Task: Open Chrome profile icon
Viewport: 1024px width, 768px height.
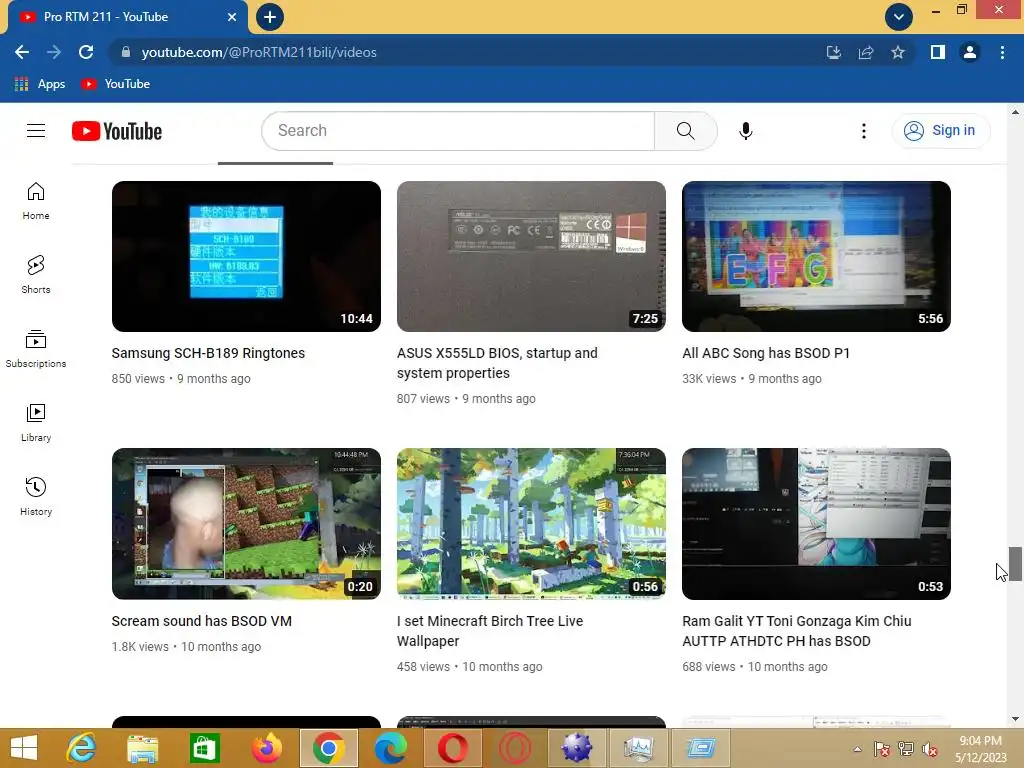Action: pos(970,52)
